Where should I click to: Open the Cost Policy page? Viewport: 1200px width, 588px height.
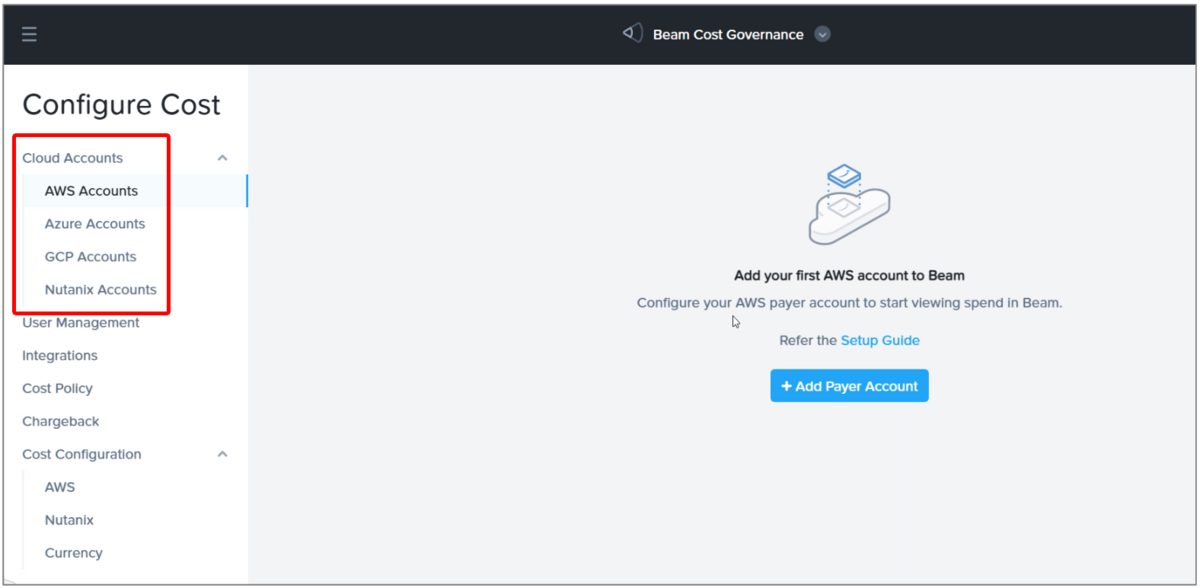[57, 389]
